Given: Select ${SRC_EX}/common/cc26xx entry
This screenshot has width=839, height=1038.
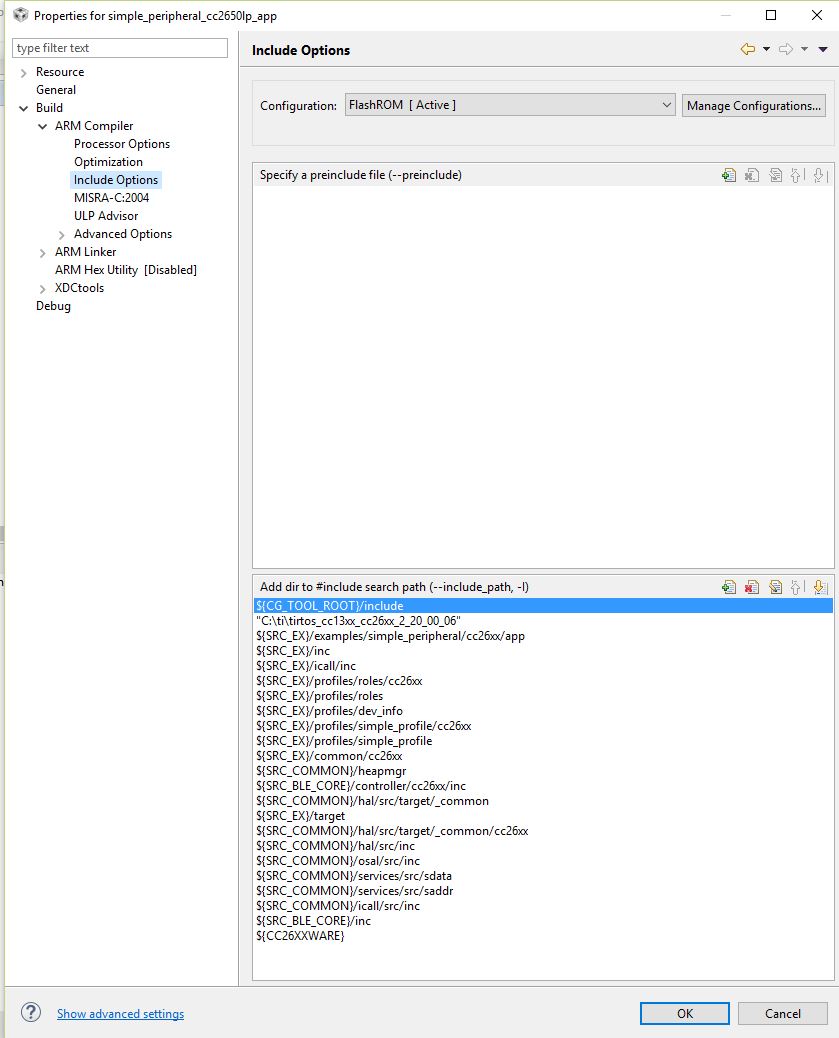Looking at the screenshot, I should [329, 756].
